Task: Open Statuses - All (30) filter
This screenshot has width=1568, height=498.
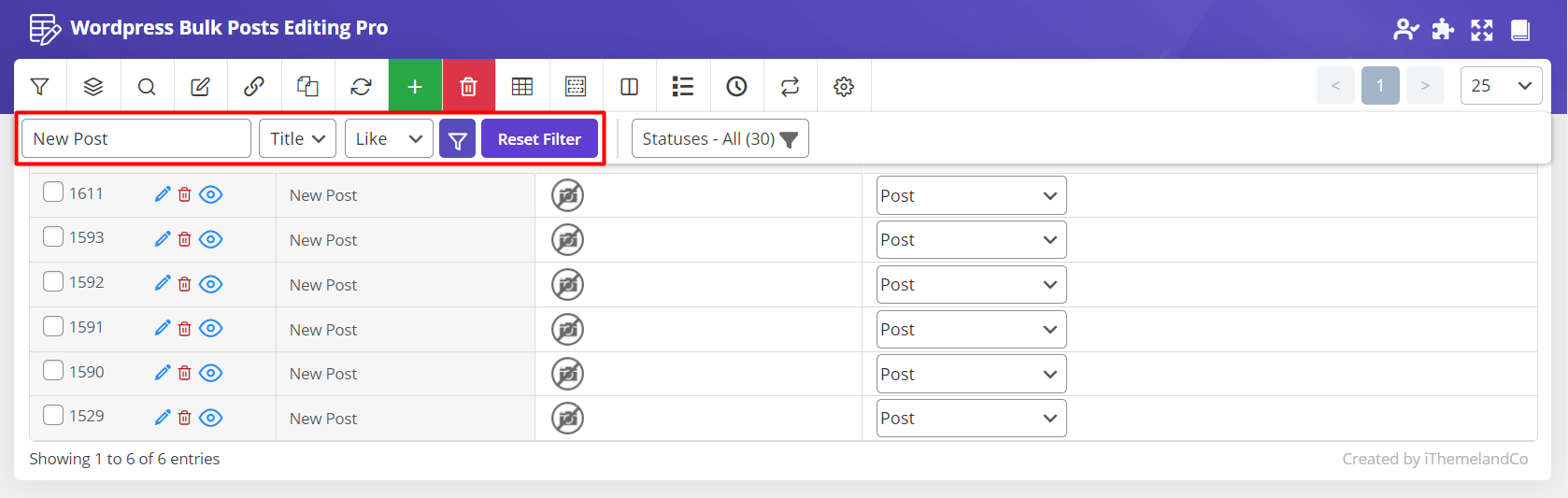Action: (720, 139)
